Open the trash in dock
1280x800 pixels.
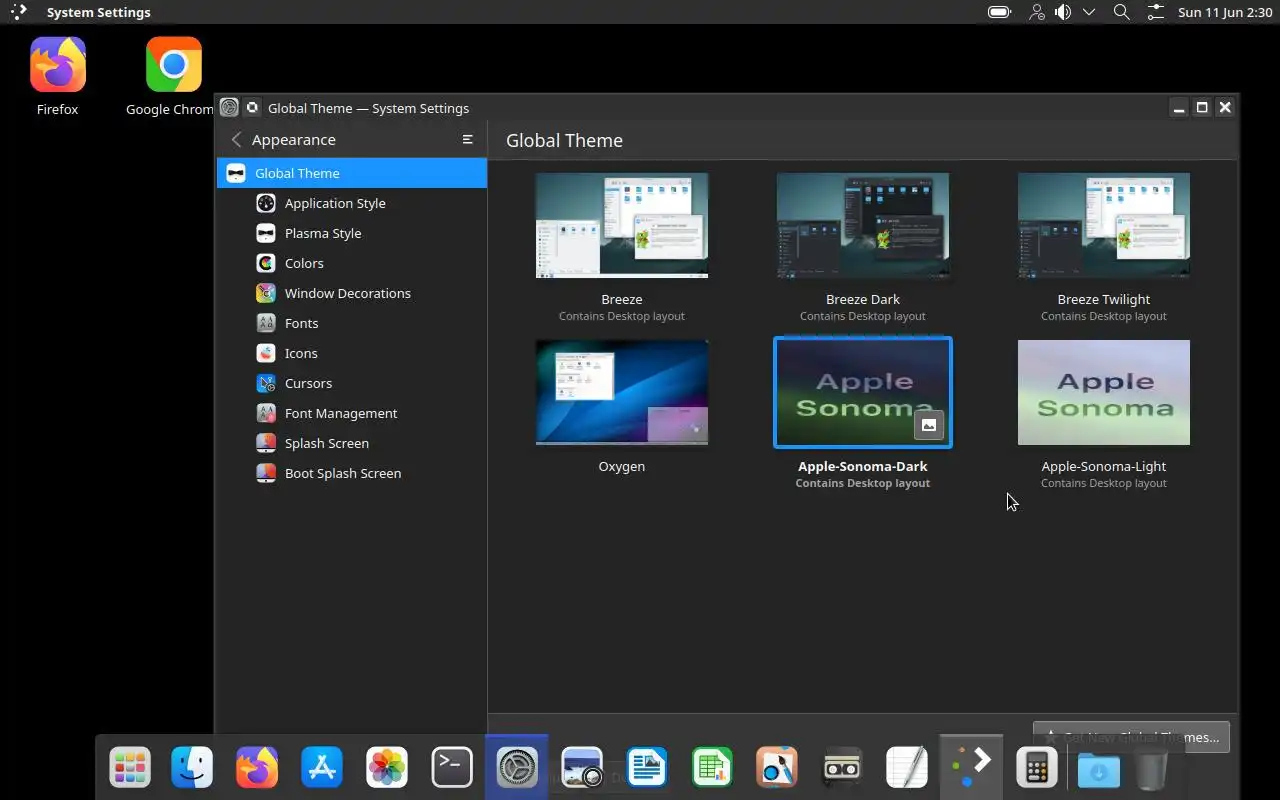[1151, 770]
